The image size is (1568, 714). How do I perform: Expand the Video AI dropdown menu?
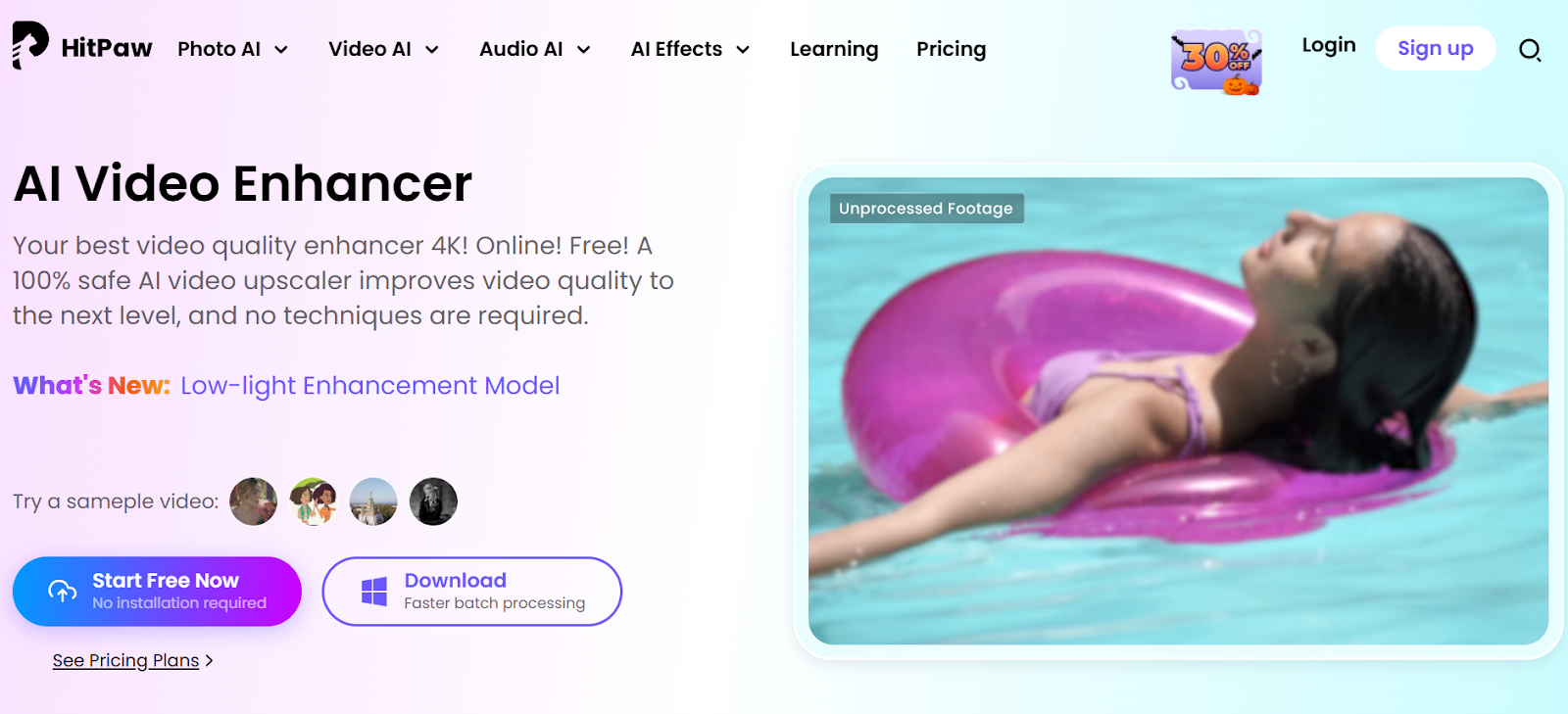pos(384,49)
